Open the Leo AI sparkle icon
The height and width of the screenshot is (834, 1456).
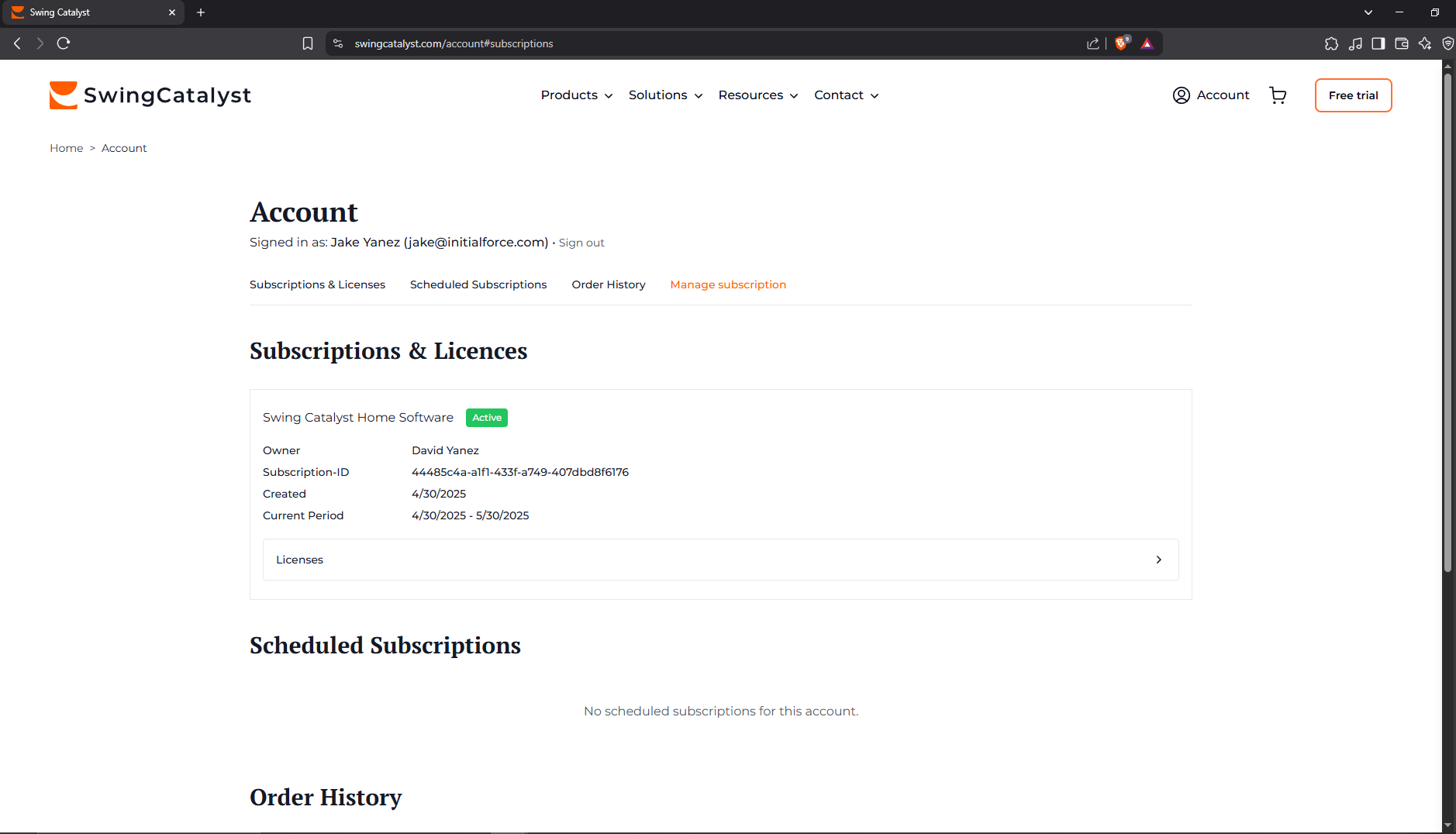click(1425, 43)
